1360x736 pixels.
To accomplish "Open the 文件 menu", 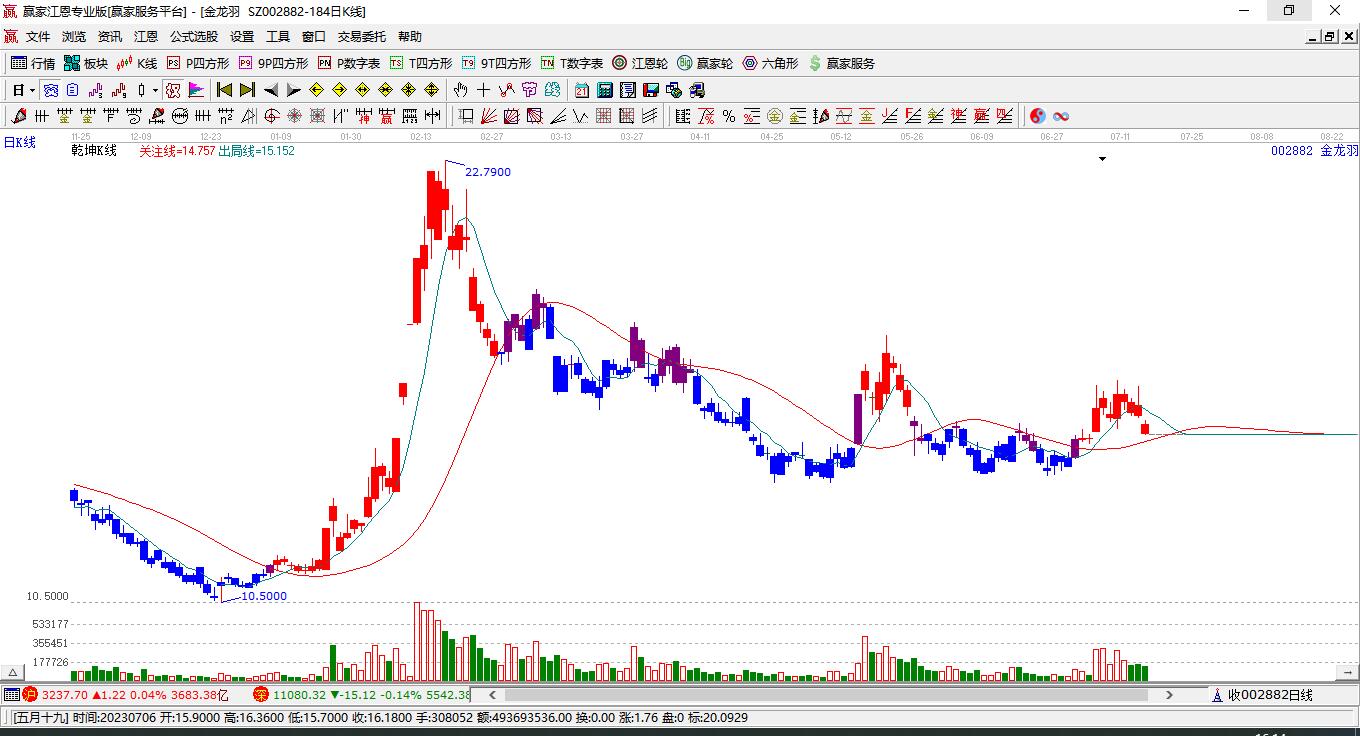I will 38,37.
